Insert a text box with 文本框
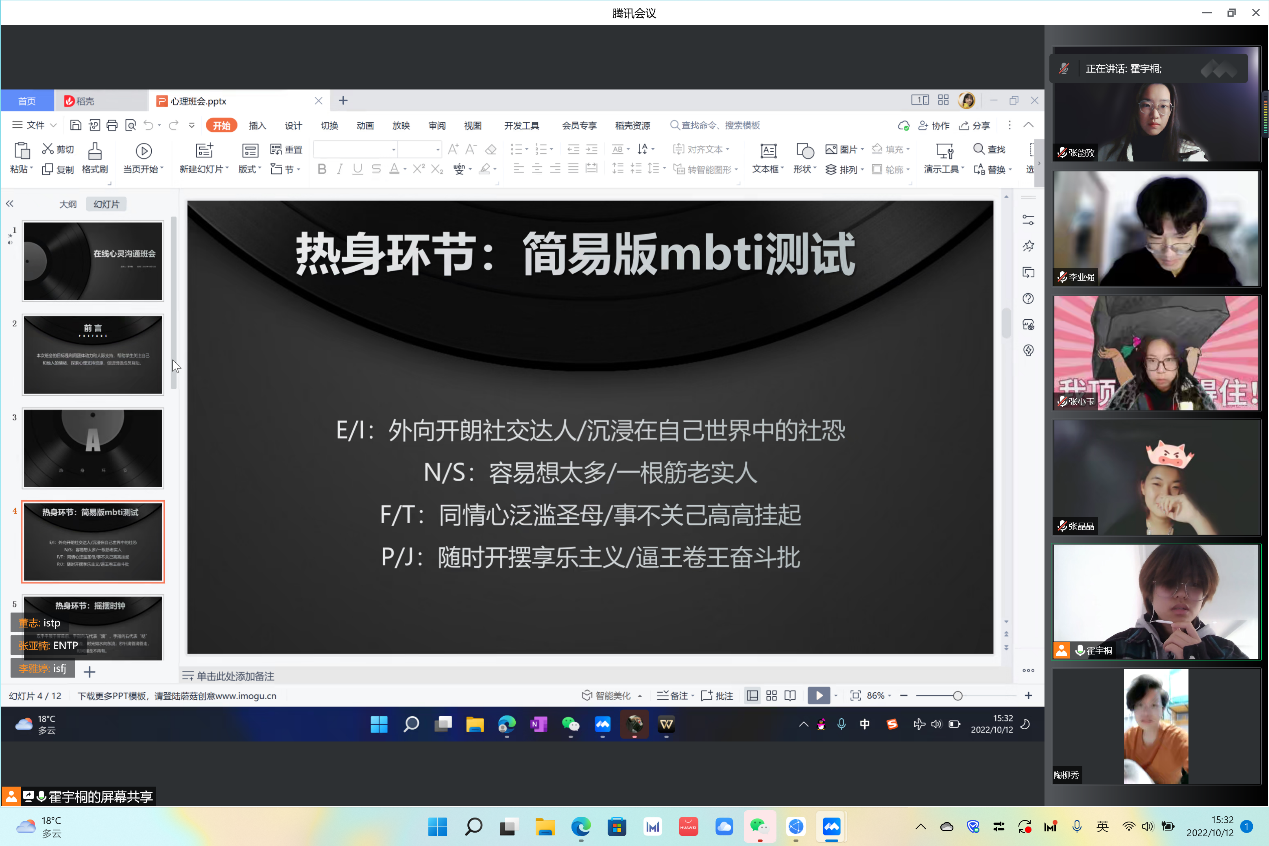 768,151
